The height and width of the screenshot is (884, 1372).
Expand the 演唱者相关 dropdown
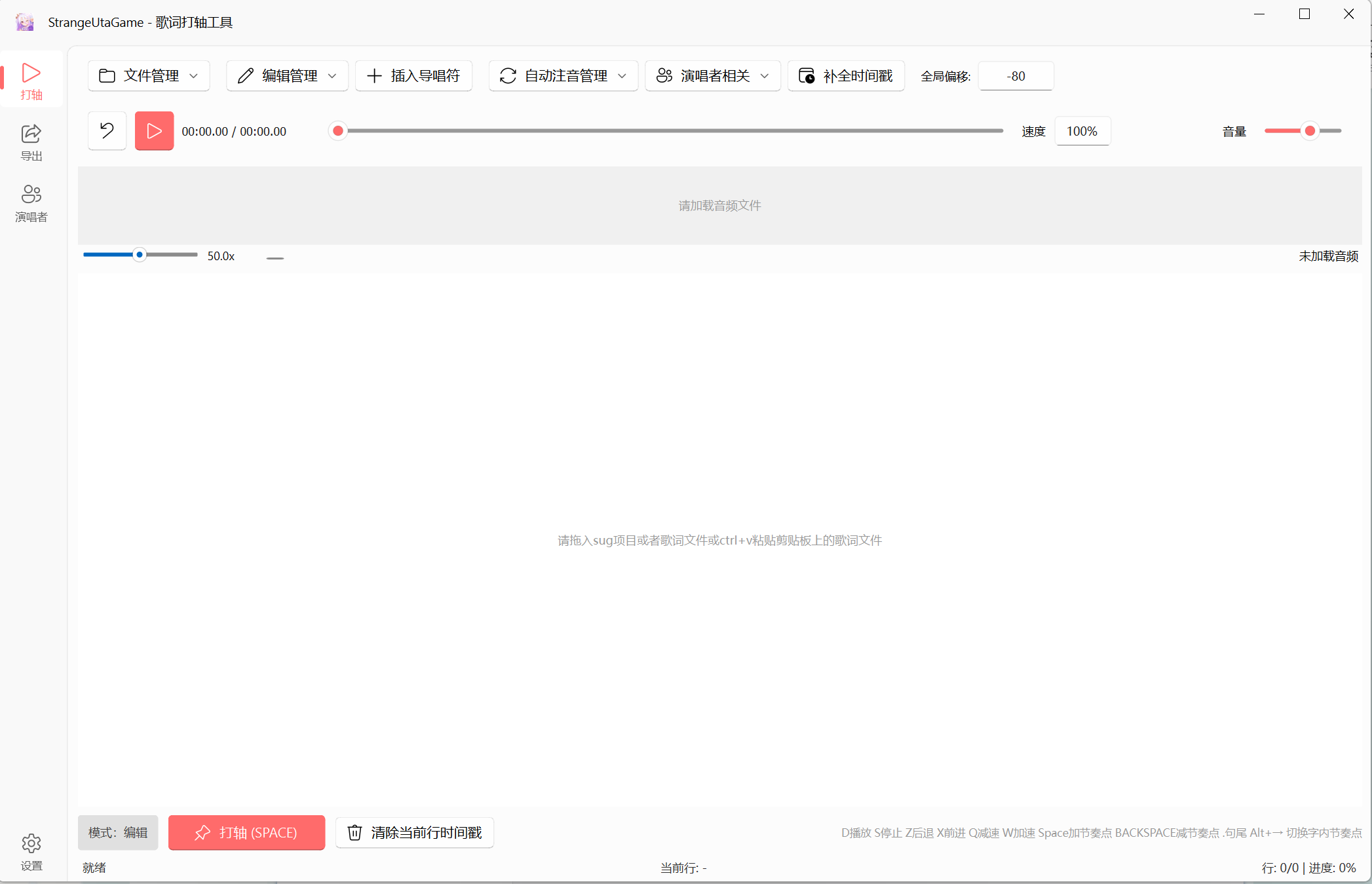[x=712, y=76]
